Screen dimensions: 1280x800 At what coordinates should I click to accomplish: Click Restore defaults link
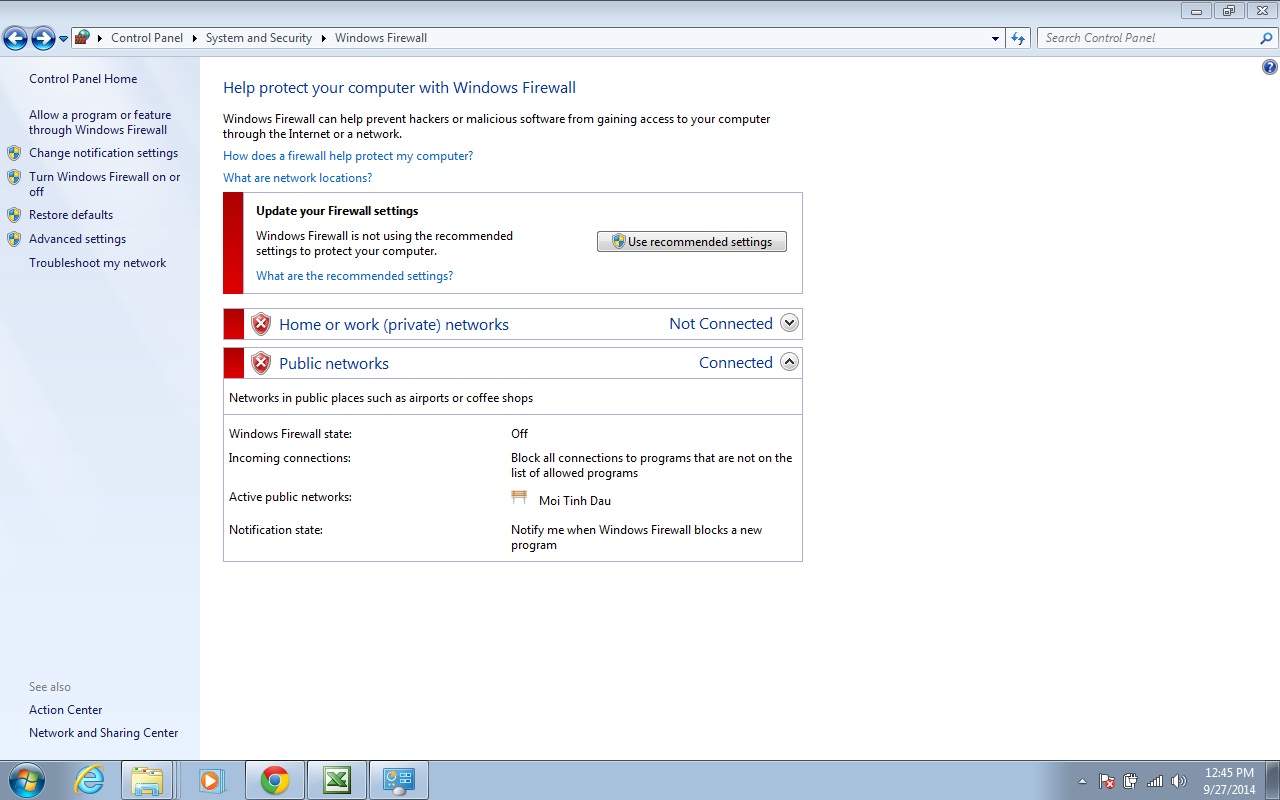point(71,215)
